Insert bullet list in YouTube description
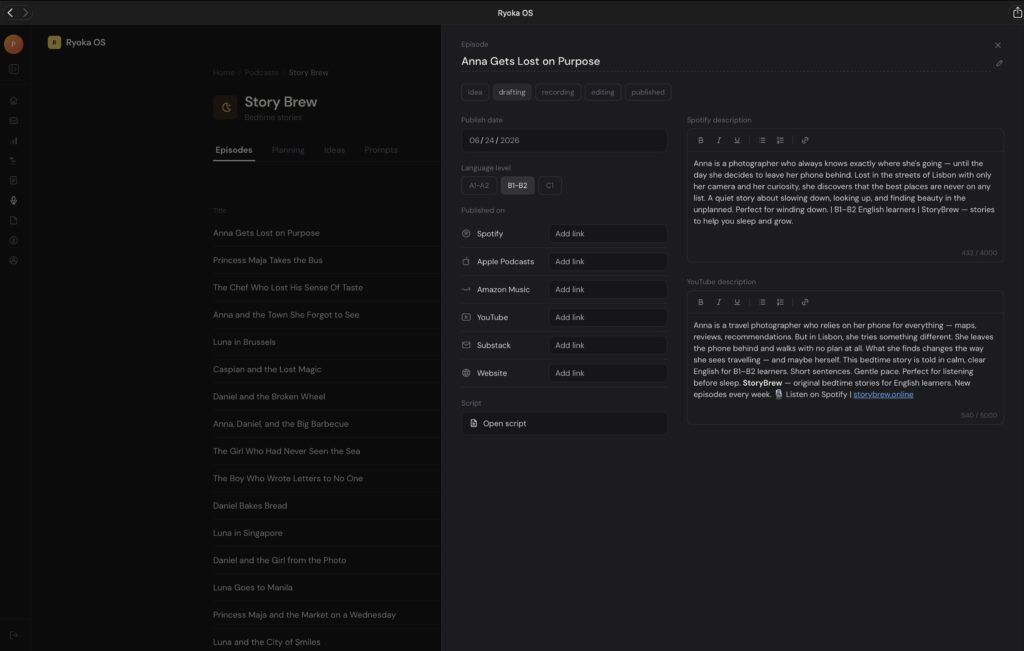Image resolution: width=1024 pixels, height=651 pixels. (x=762, y=302)
